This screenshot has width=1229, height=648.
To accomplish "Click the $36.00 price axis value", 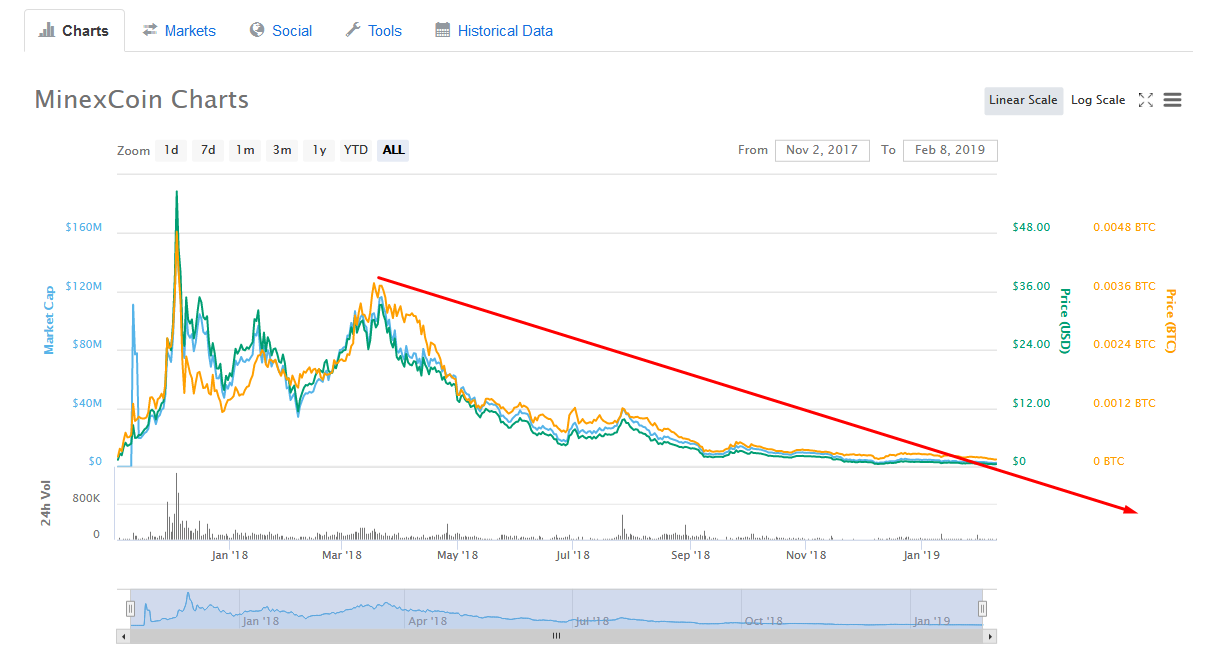I will point(1031,286).
